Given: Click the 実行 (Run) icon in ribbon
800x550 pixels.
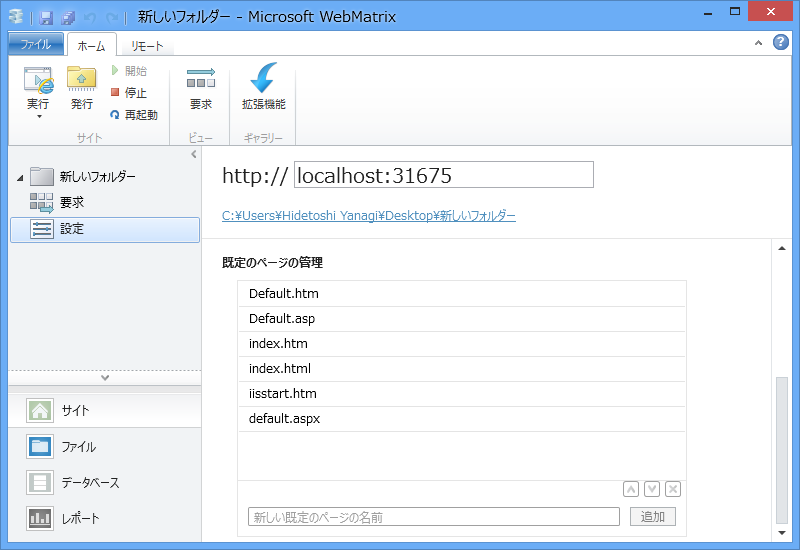Looking at the screenshot, I should (x=38, y=81).
